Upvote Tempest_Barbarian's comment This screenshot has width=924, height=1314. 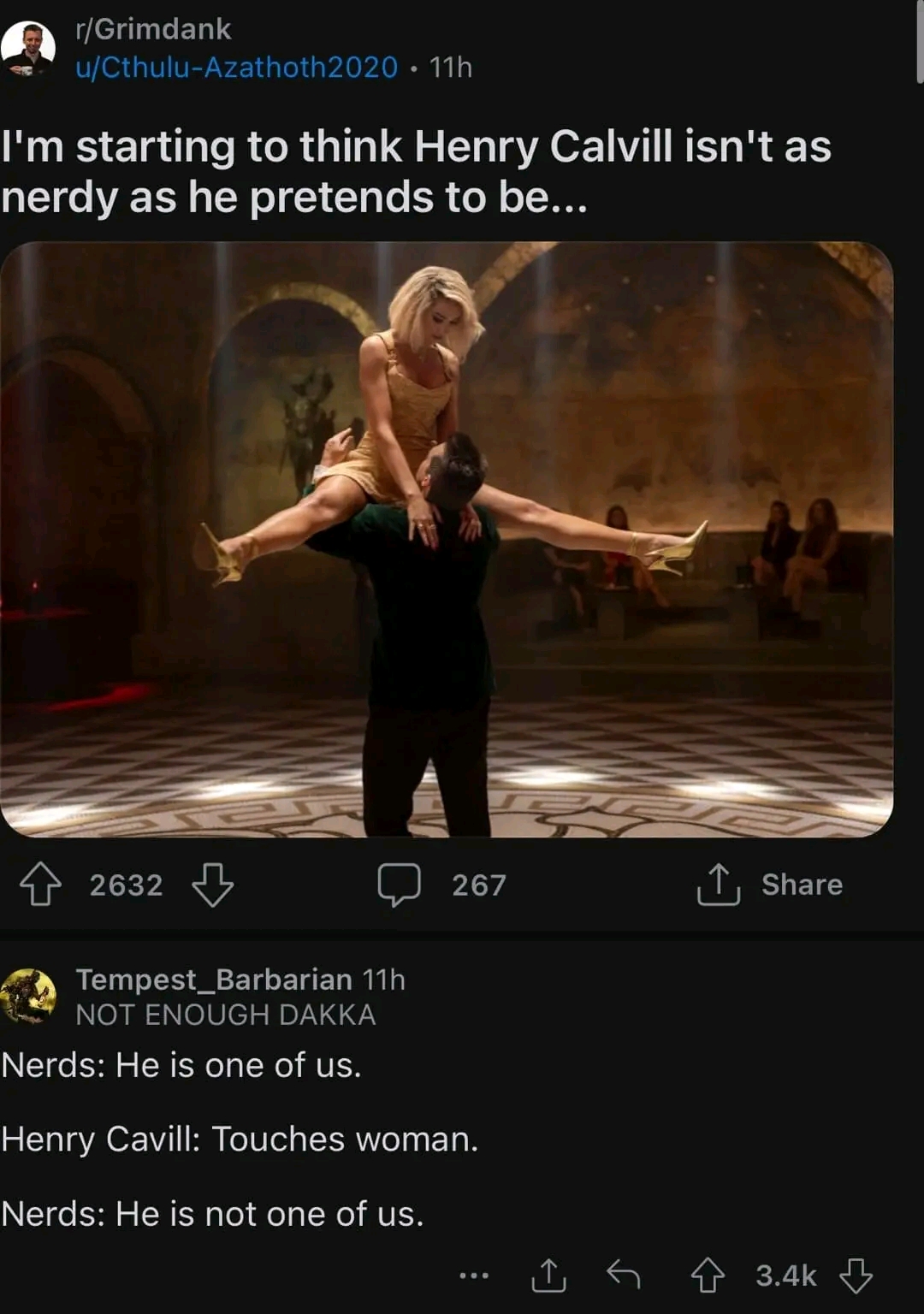[x=708, y=1276]
